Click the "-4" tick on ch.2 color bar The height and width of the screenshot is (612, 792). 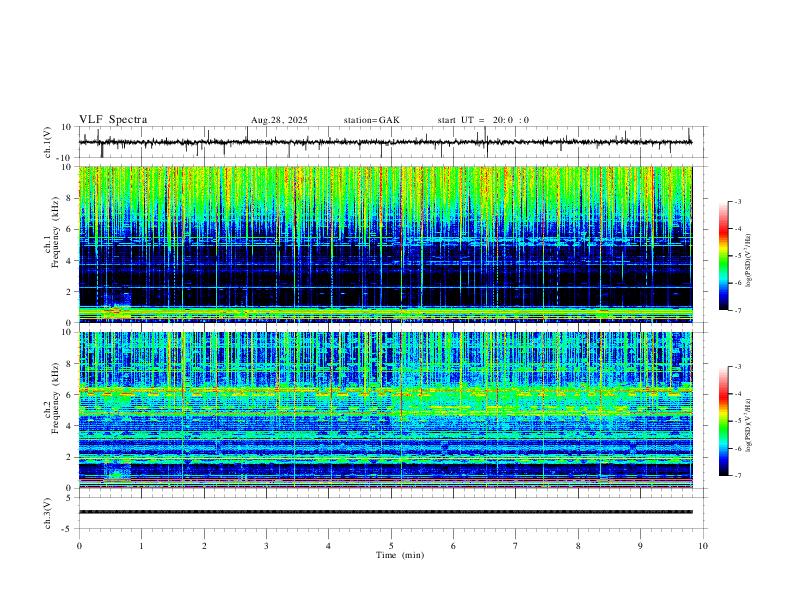[x=737, y=394]
